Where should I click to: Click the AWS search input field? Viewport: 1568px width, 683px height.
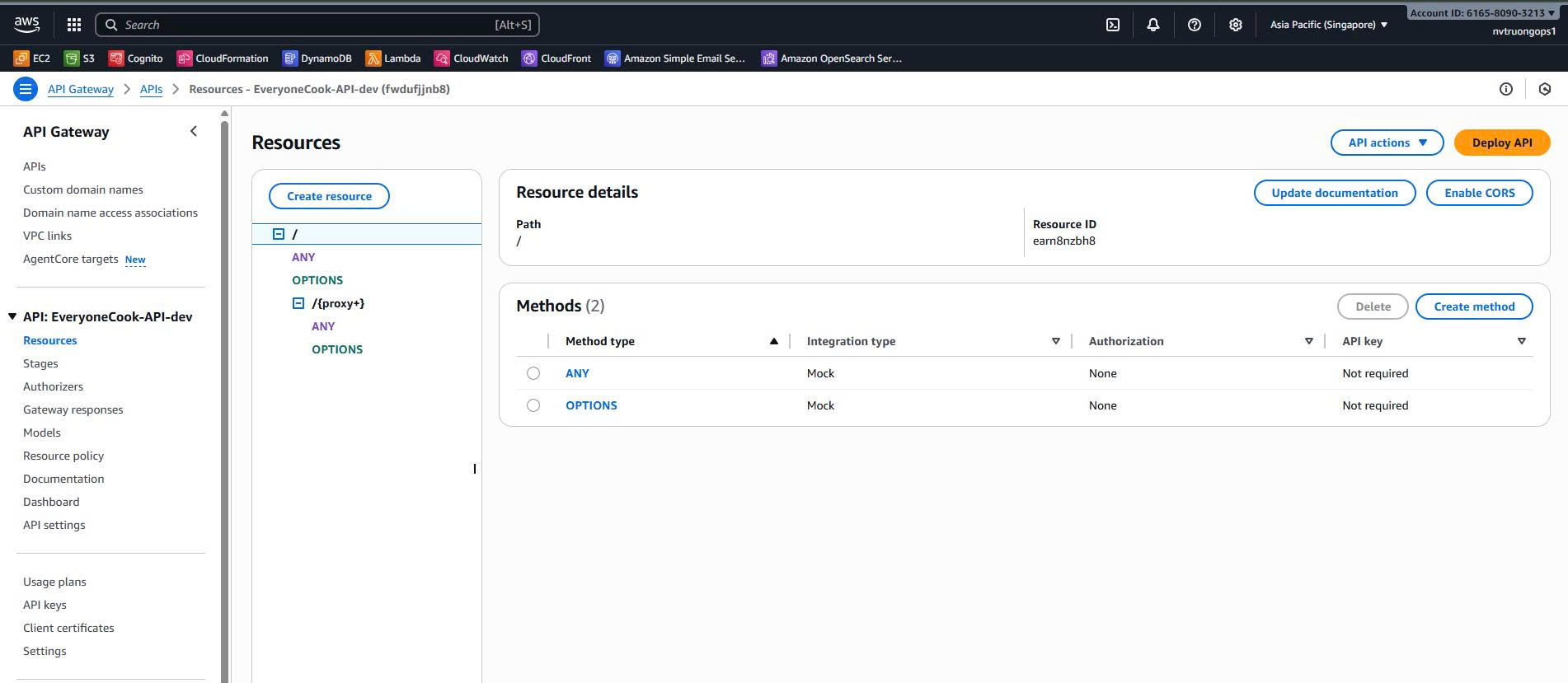(x=317, y=25)
